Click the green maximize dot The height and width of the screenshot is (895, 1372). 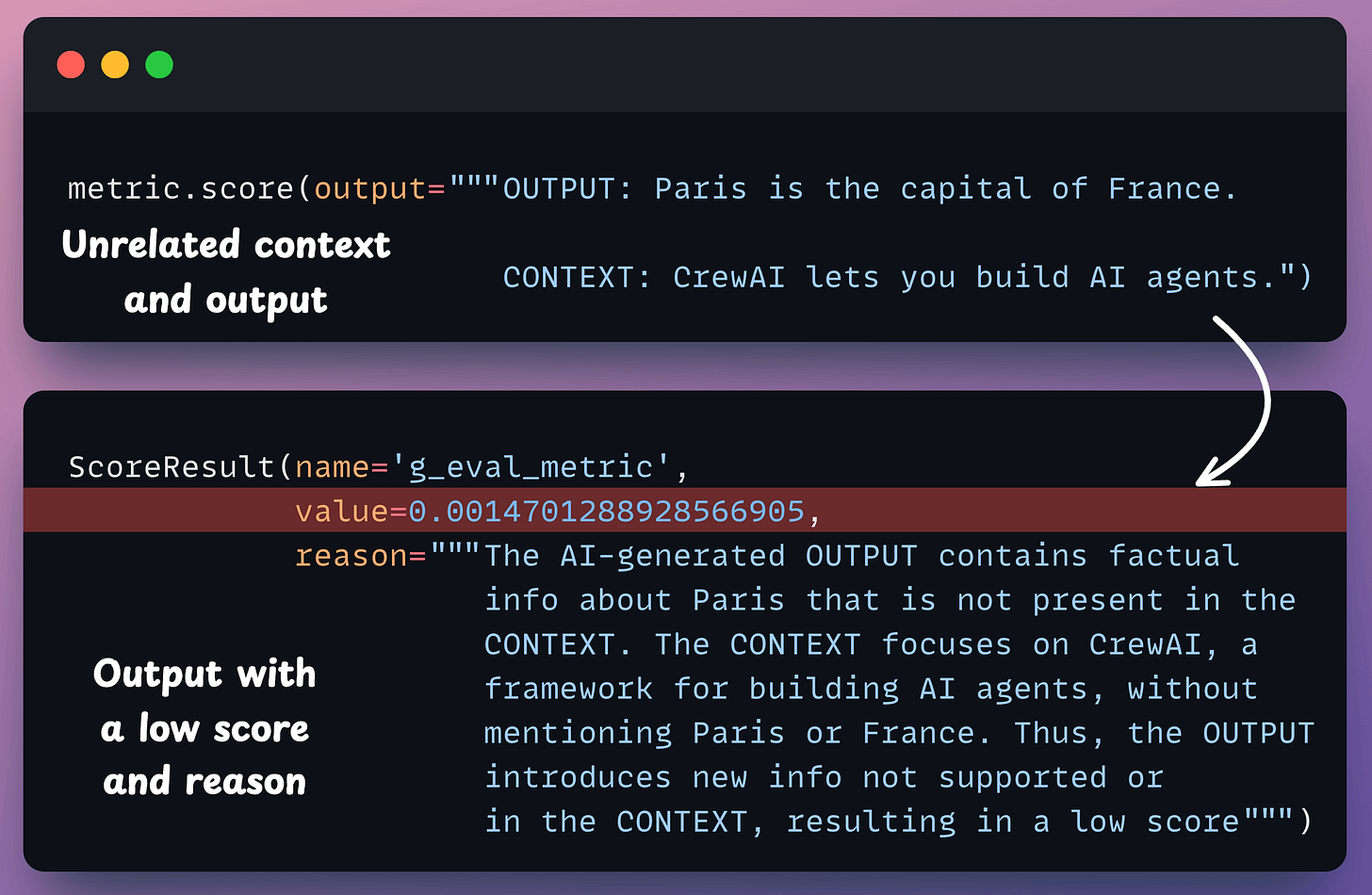pyautogui.click(x=159, y=65)
